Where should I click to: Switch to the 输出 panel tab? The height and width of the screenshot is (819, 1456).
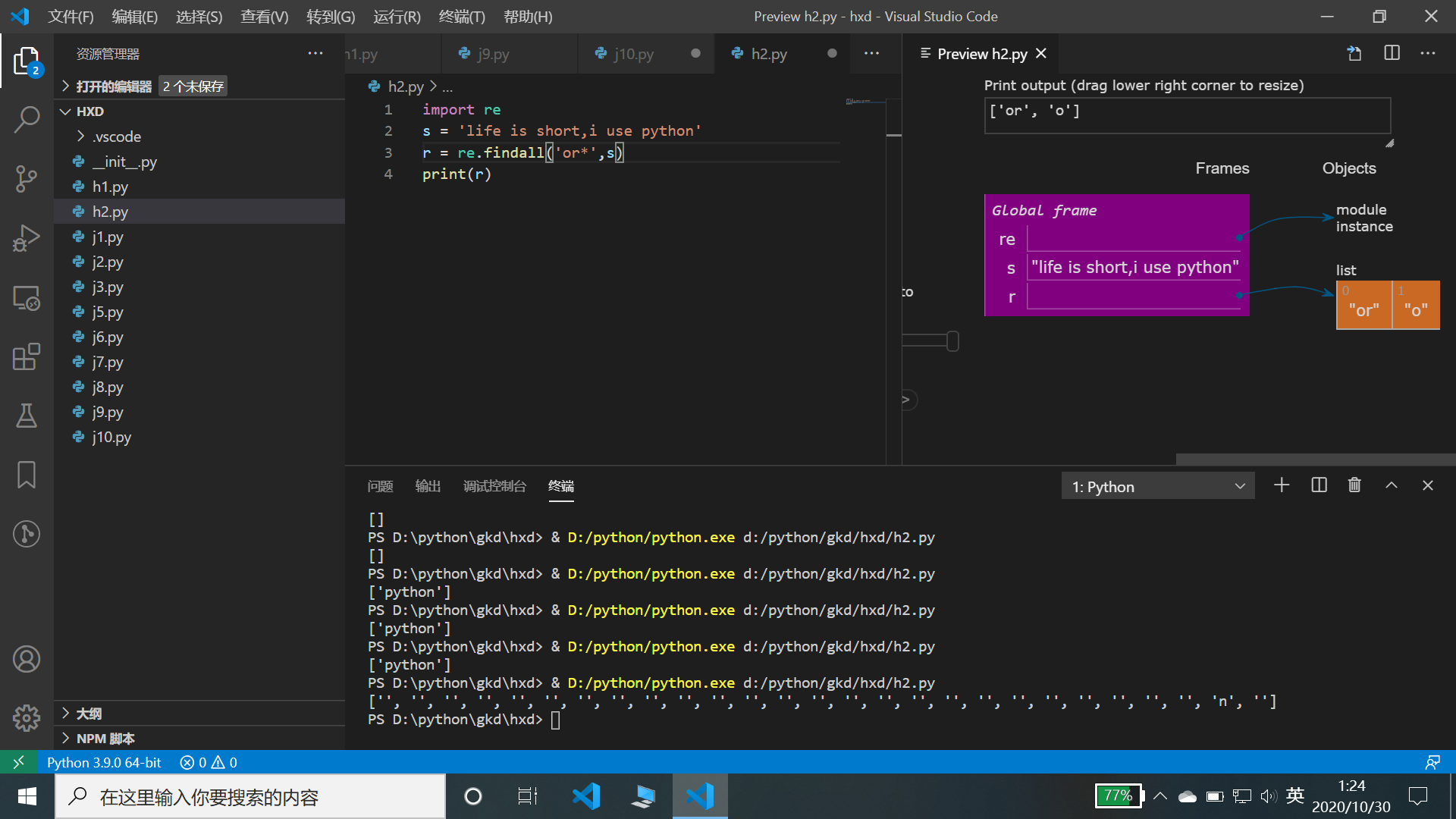pos(428,486)
